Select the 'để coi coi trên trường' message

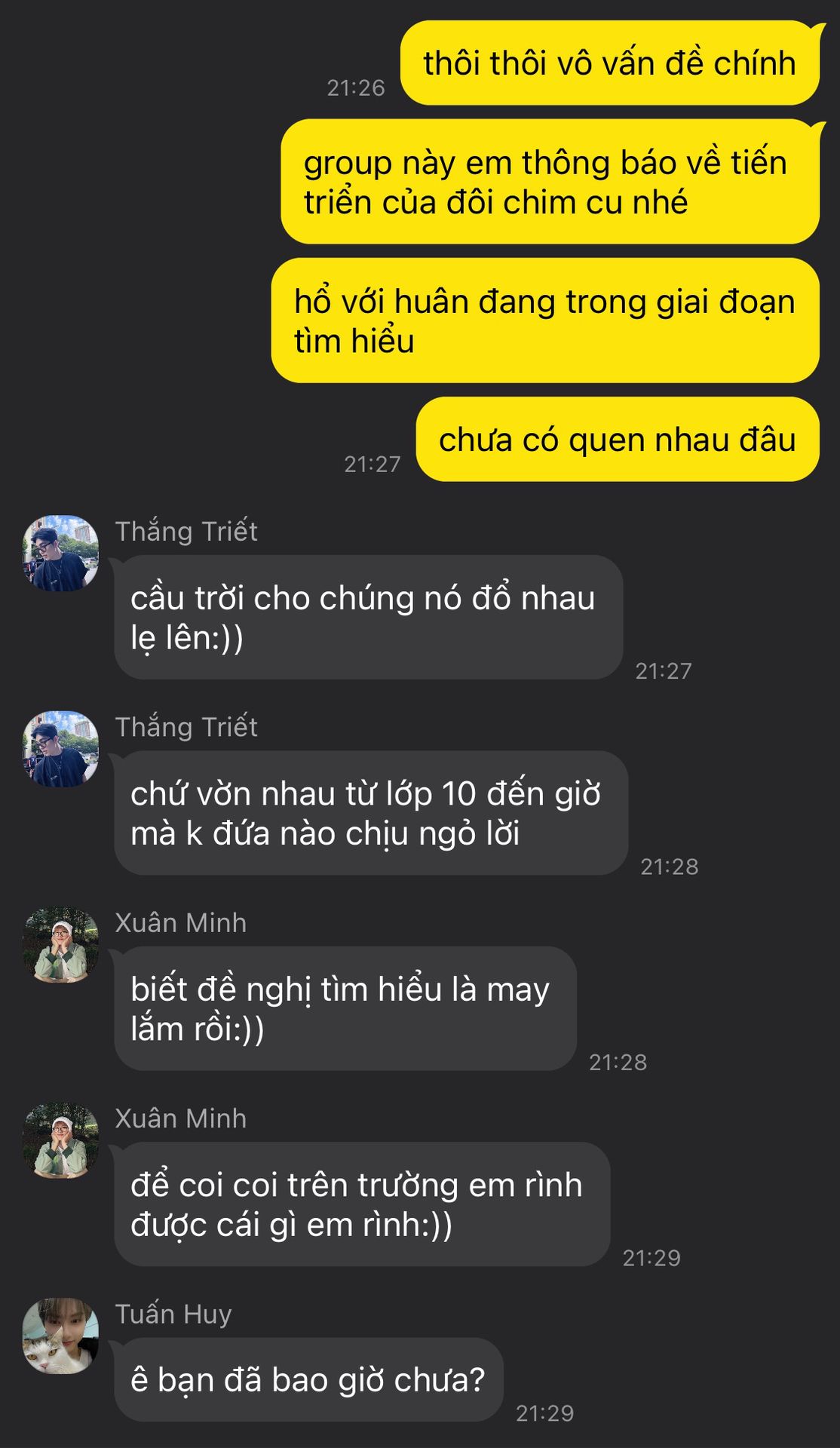pos(362,1204)
